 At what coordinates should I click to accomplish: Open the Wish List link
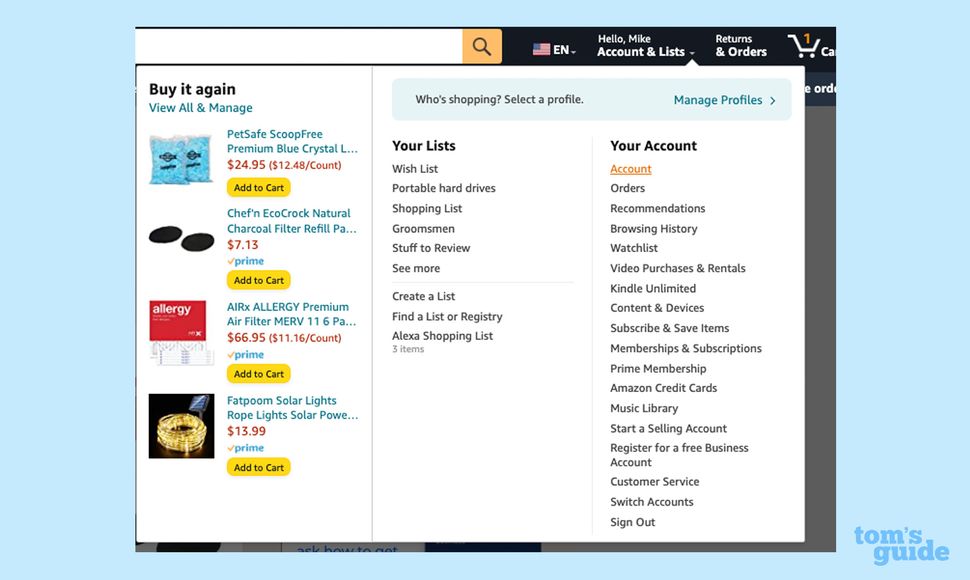[415, 168]
